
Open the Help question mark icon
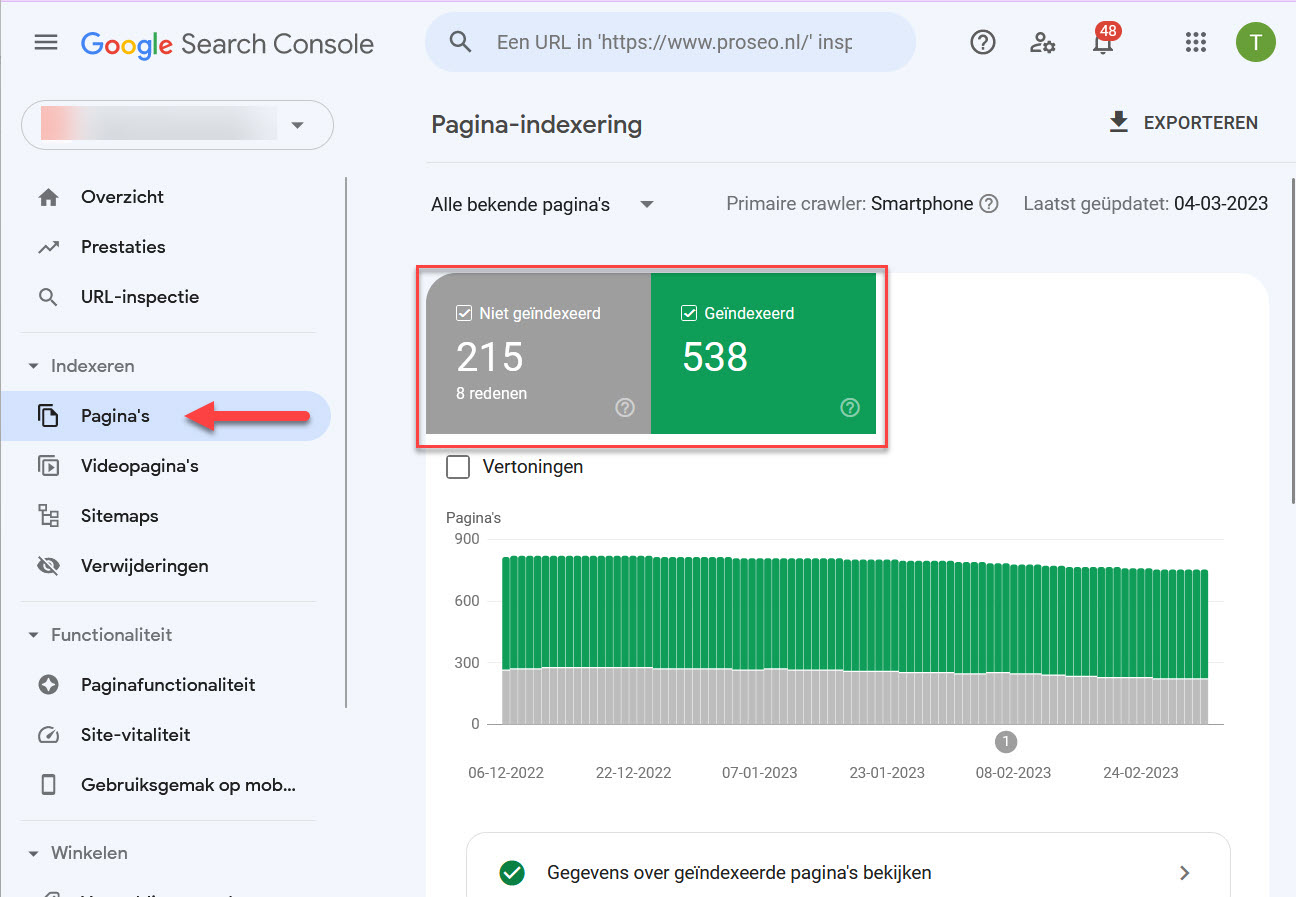tap(983, 43)
